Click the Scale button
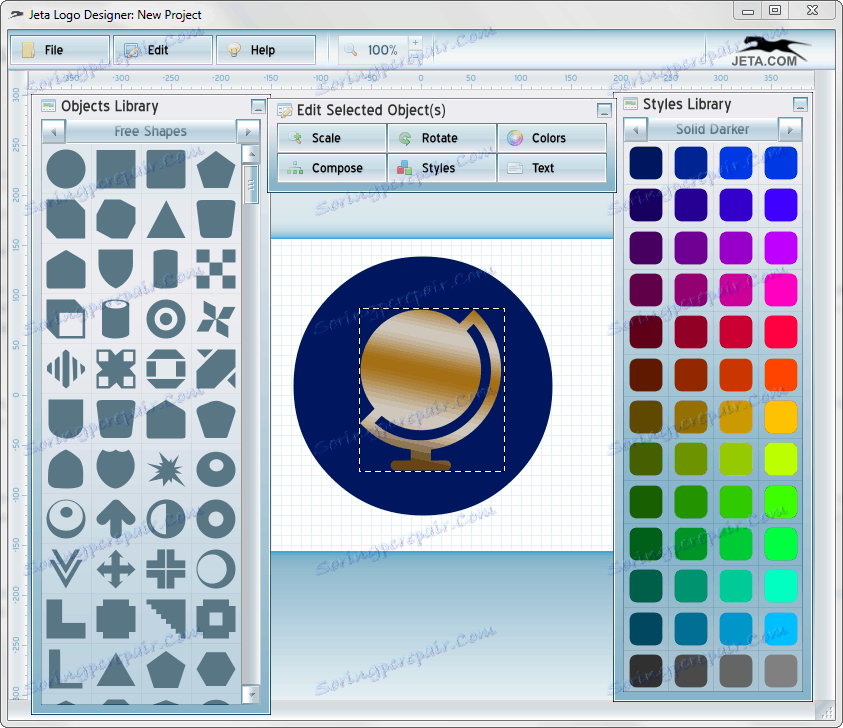This screenshot has width=843, height=728. 332,138
